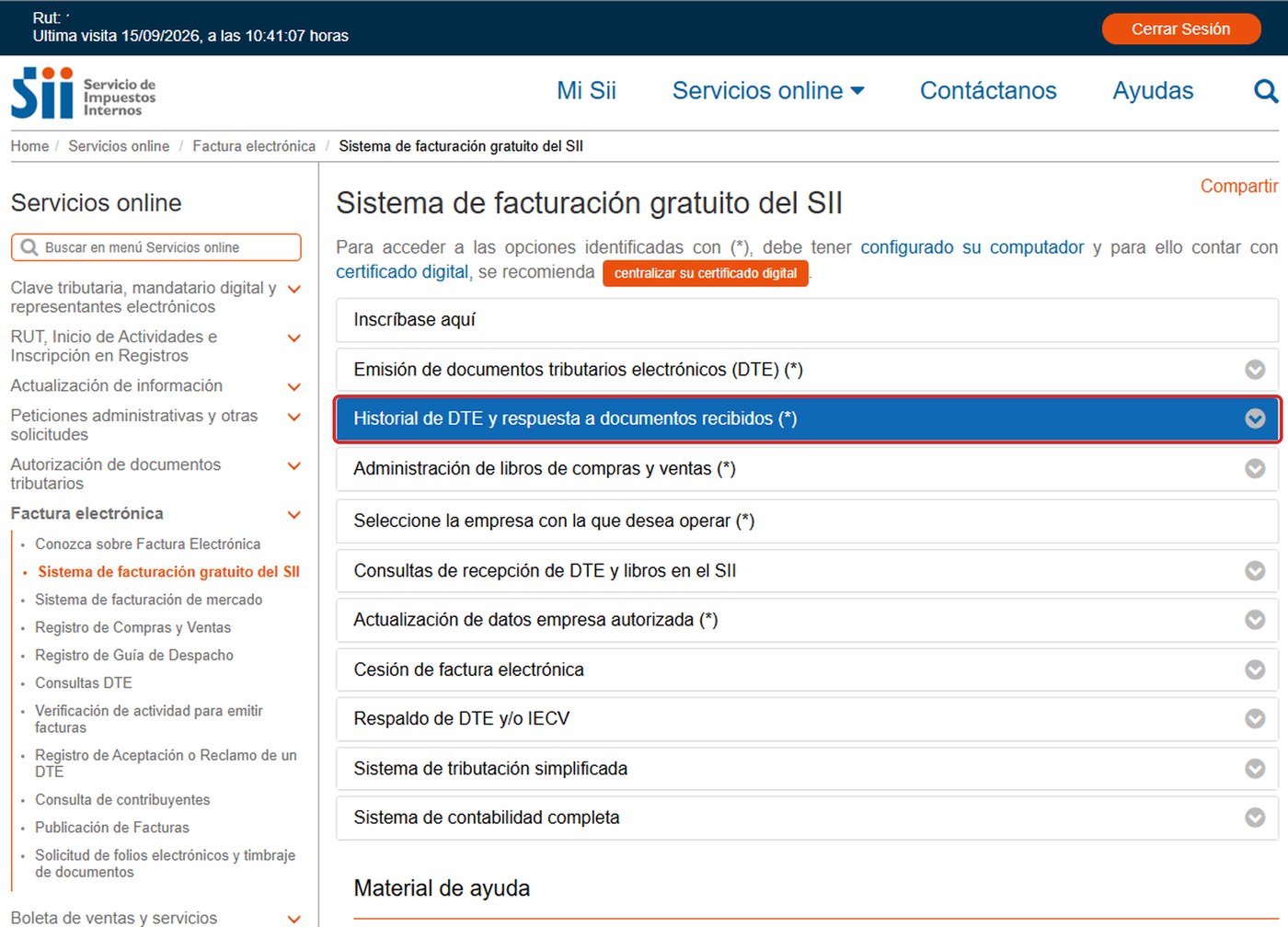1288x927 pixels.
Task: Expand Sistema de tributación simplificada arrow
Action: tap(1255, 768)
